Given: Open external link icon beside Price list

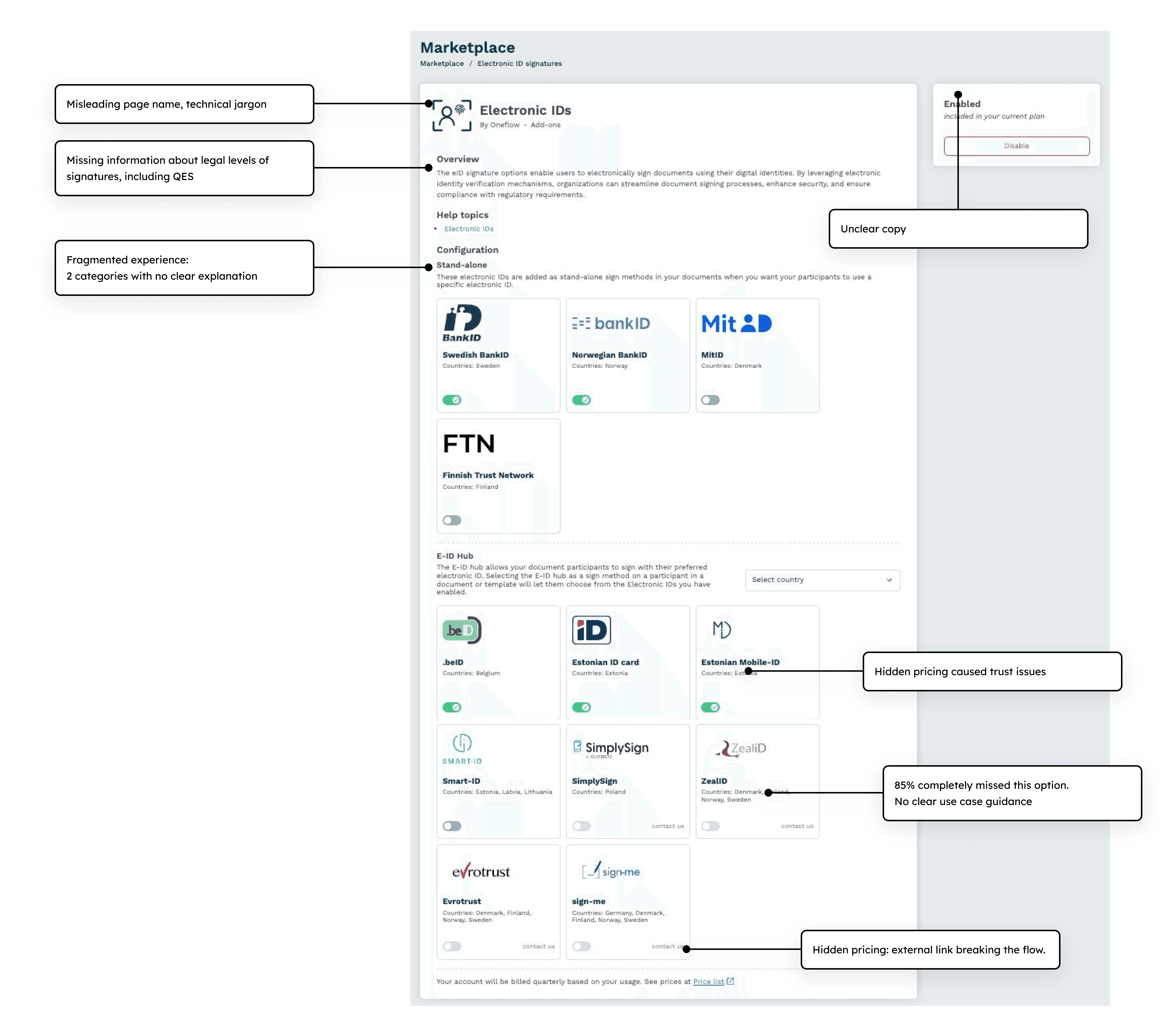Looking at the screenshot, I should point(730,981).
